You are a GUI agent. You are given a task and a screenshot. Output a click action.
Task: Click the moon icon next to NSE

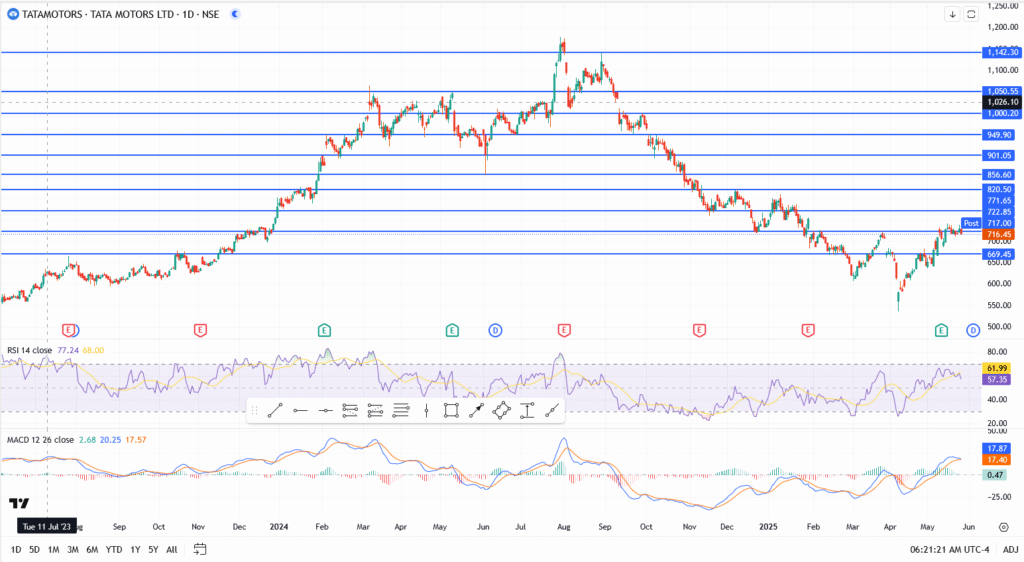236,14
